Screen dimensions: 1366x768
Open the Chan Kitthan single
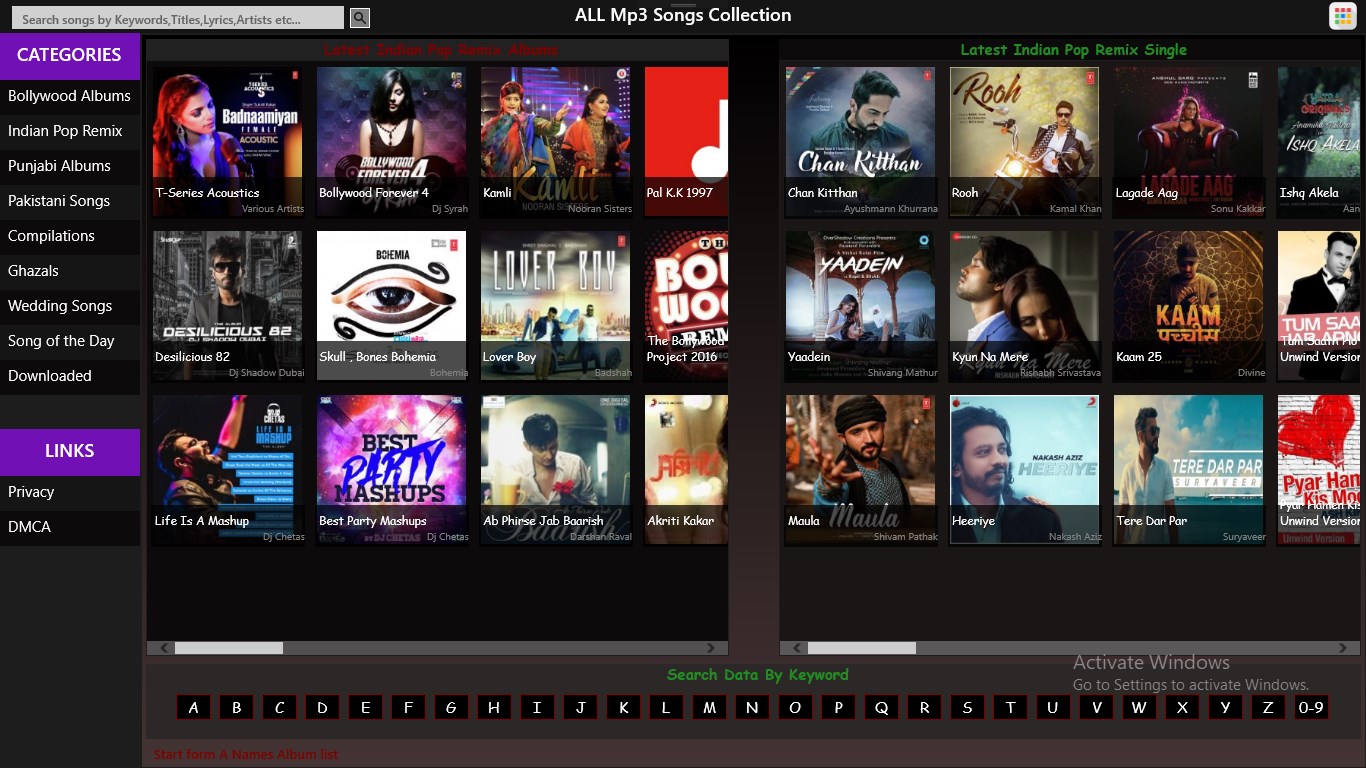(x=860, y=142)
